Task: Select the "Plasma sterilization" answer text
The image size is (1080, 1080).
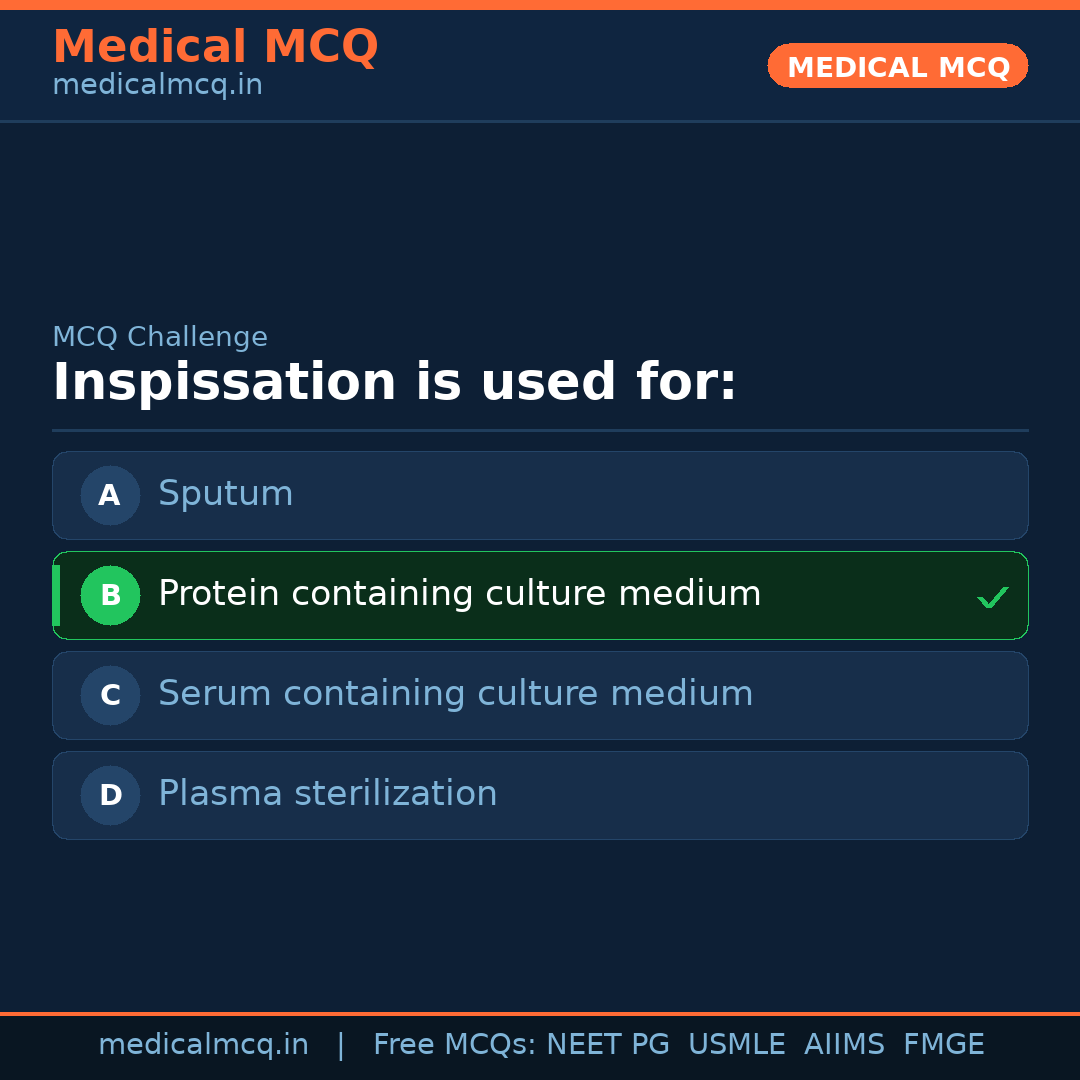Action: 327,794
